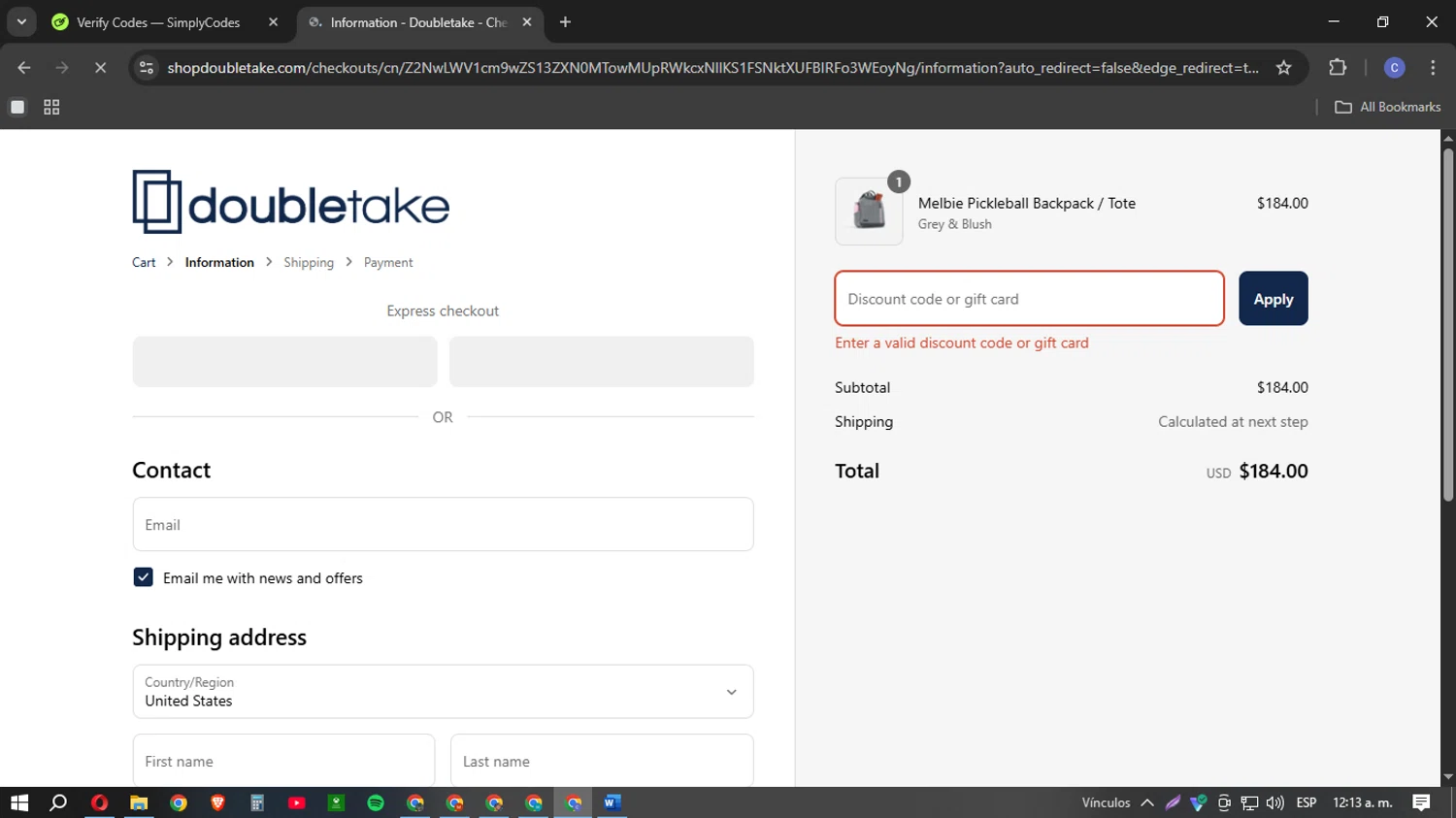This screenshot has height=818, width=1456.
Task: Open the 12:13 a. m. clock
Action: point(1363,802)
